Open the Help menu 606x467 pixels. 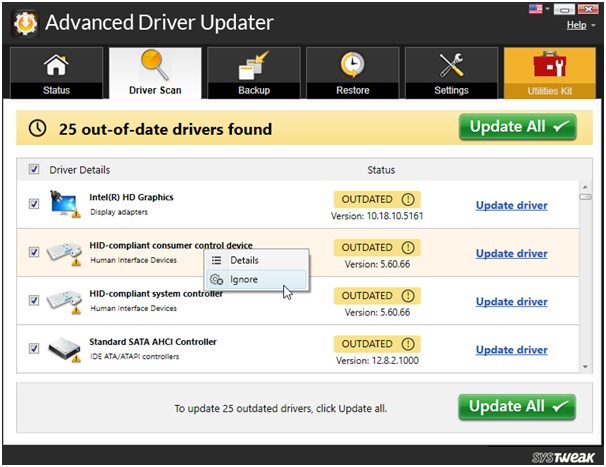[x=577, y=25]
